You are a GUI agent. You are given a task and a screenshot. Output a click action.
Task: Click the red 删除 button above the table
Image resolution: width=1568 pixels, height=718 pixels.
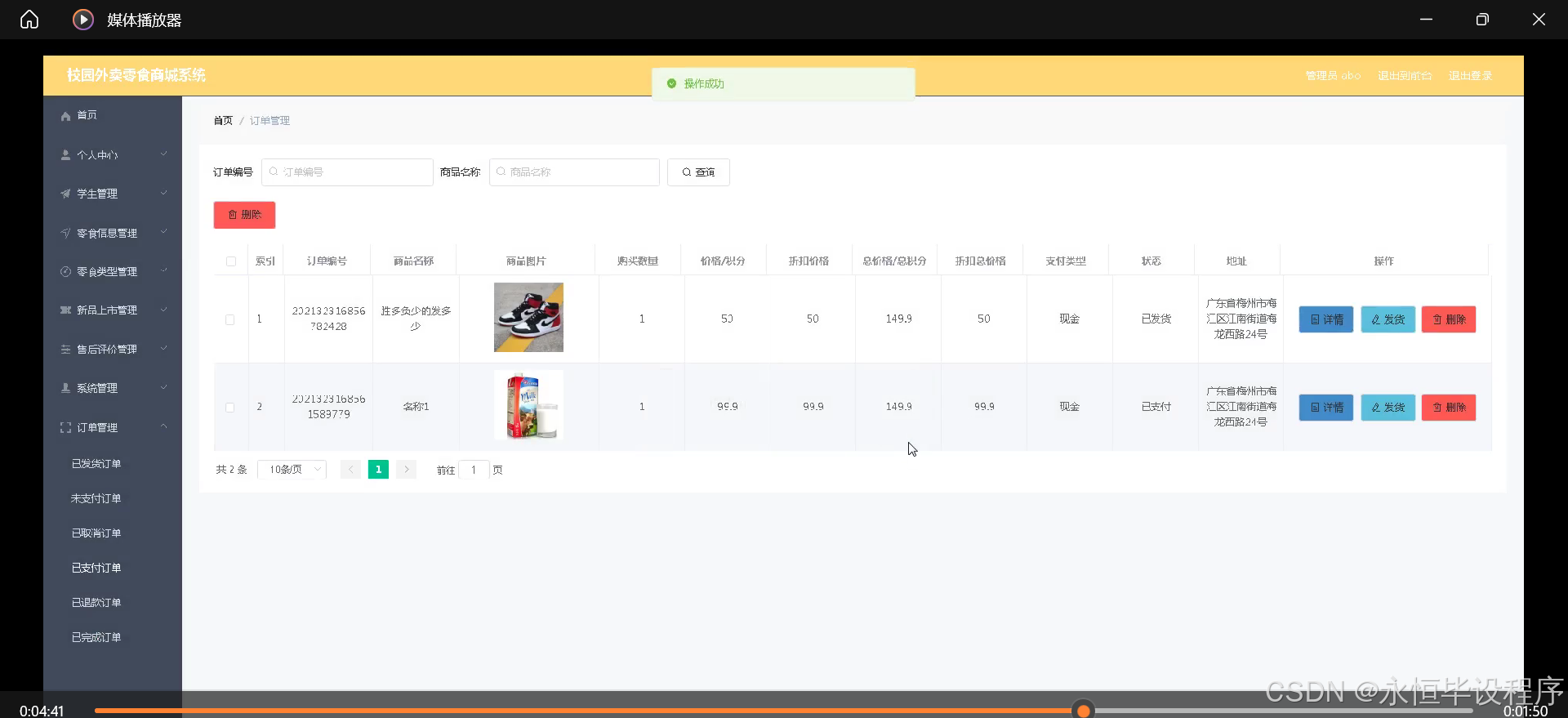(244, 215)
